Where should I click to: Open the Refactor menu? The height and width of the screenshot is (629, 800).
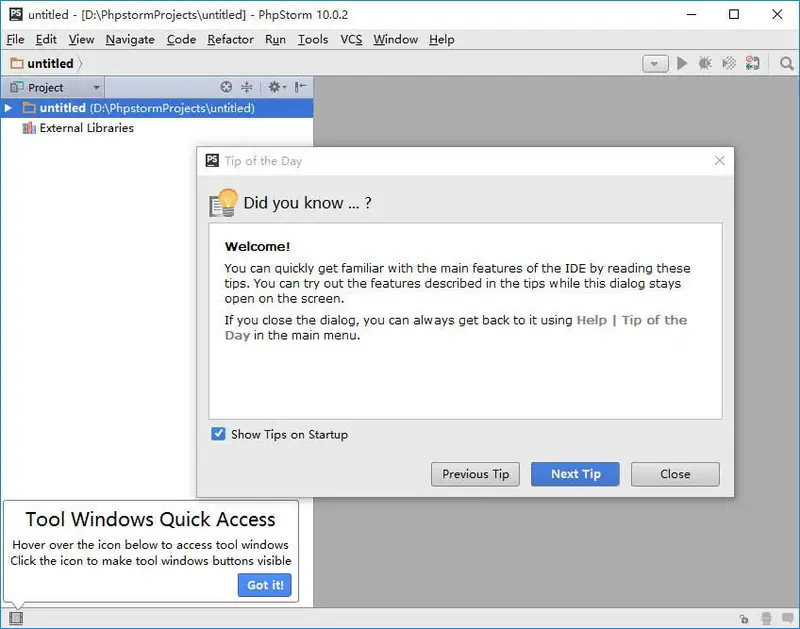click(x=230, y=39)
